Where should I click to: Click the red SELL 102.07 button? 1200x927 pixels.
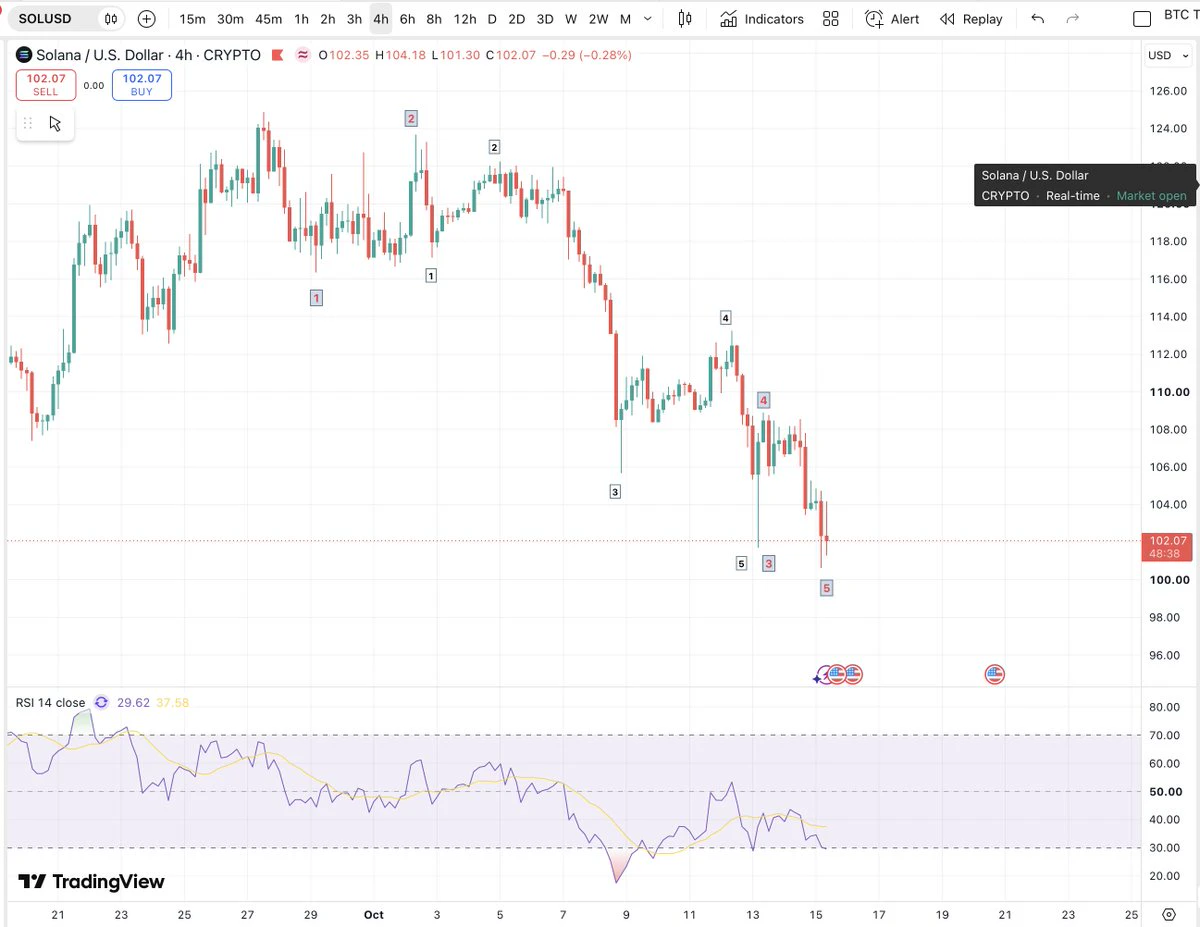45,85
